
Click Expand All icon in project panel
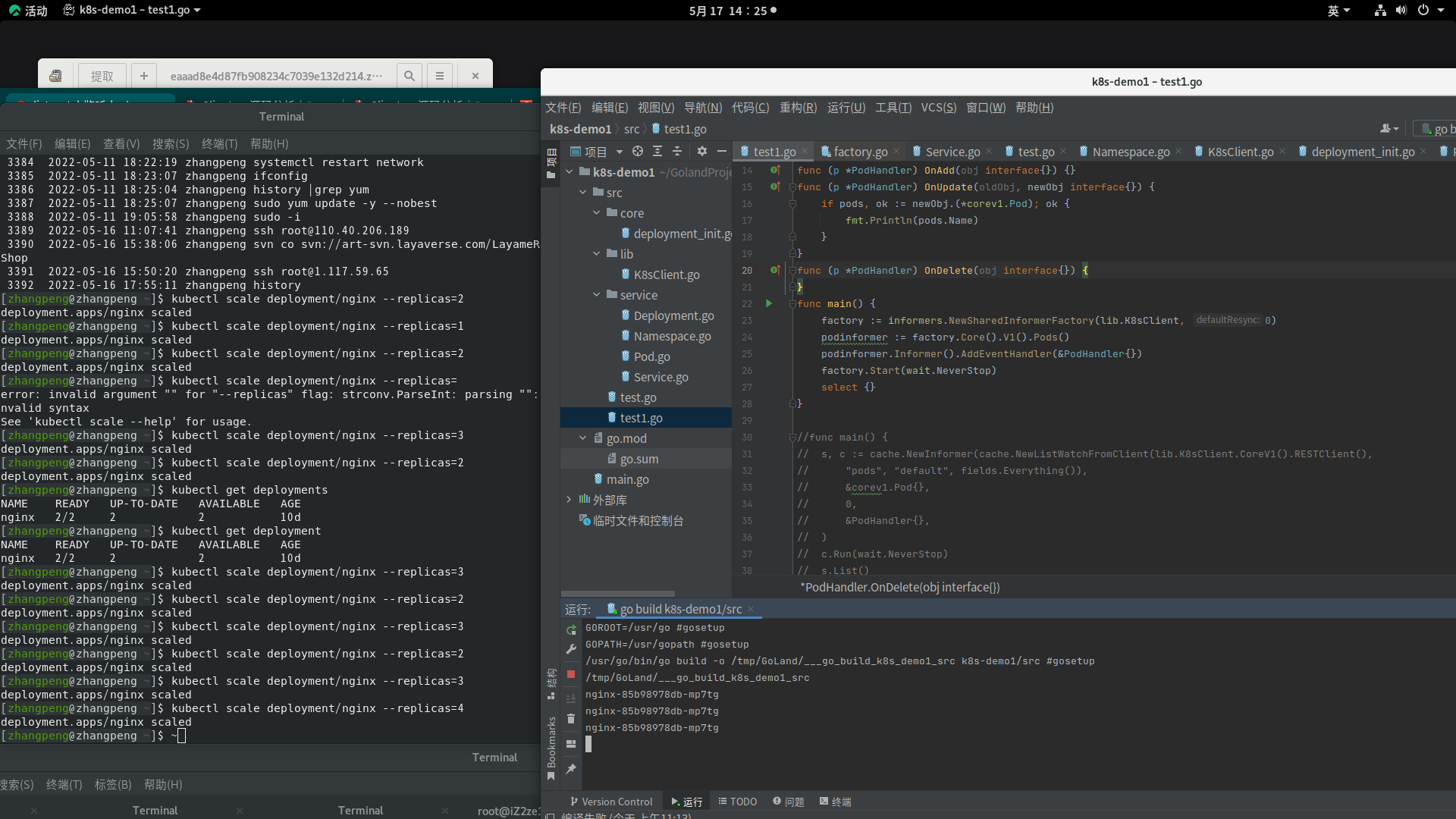pyautogui.click(x=657, y=152)
